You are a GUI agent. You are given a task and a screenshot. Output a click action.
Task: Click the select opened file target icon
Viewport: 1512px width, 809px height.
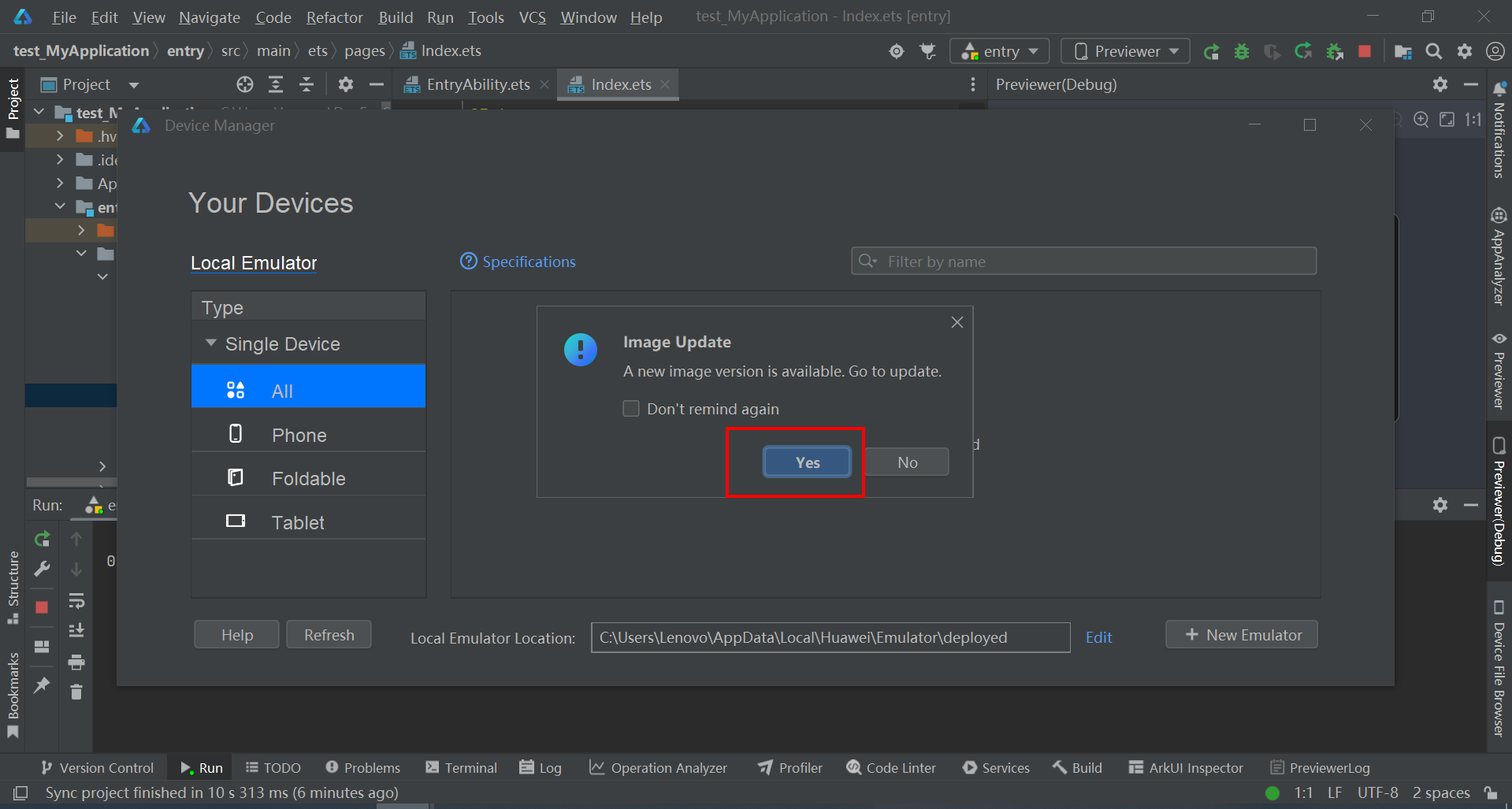245,84
